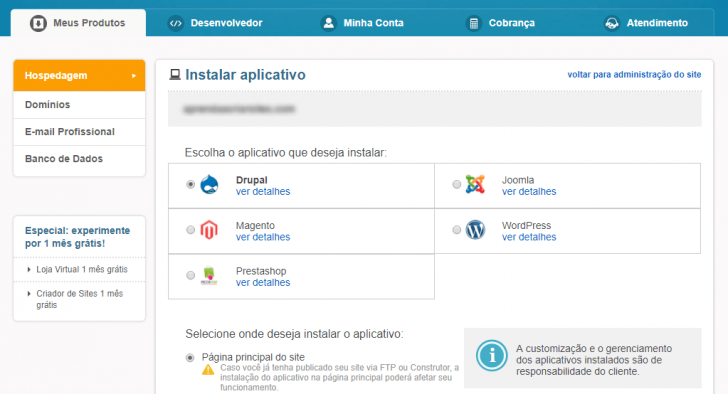728x394 pixels.
Task: Click the Prestashop logo icon
Action: click(209, 276)
